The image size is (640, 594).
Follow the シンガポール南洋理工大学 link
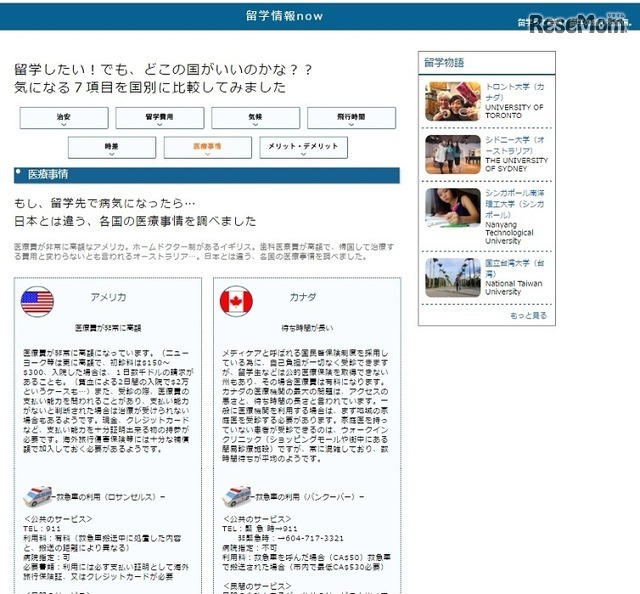515,203
